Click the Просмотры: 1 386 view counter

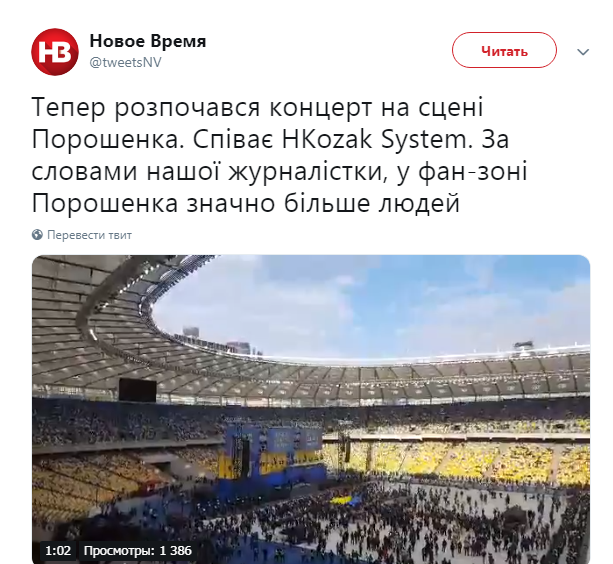[x=138, y=551]
